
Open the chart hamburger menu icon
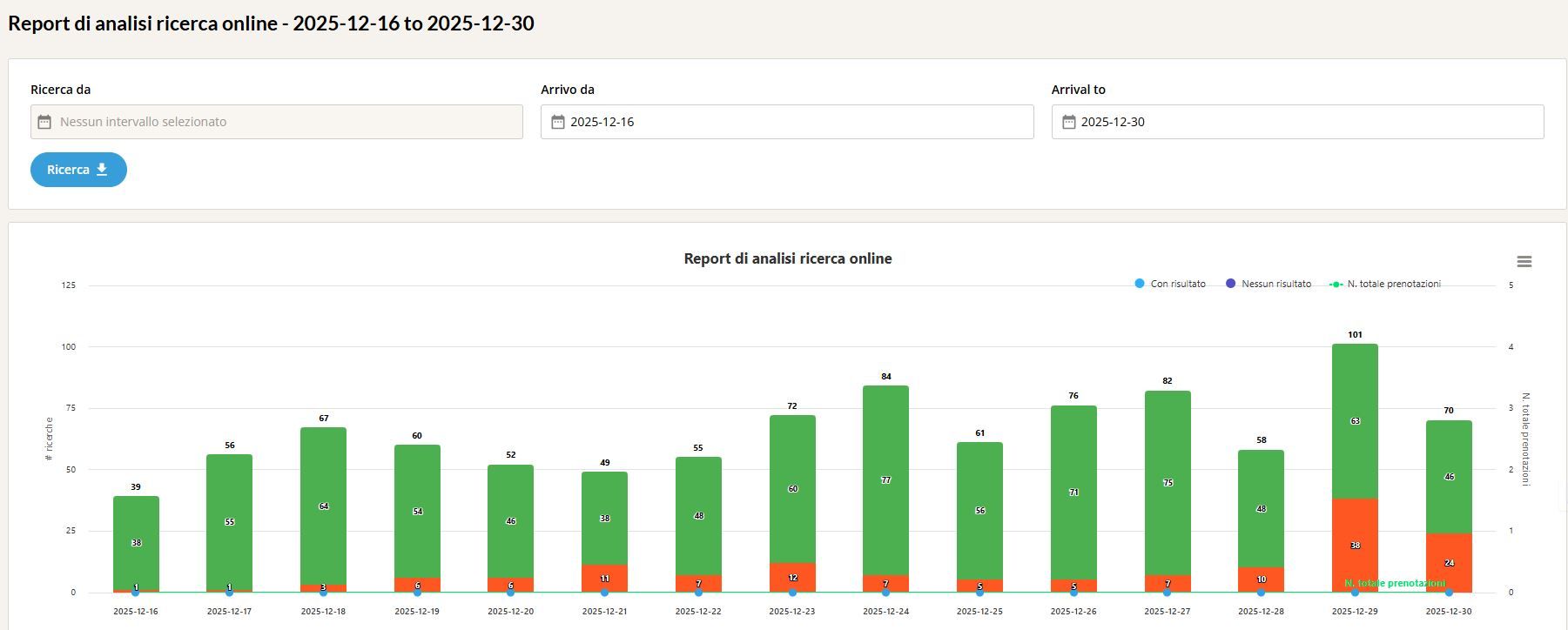[1524, 262]
